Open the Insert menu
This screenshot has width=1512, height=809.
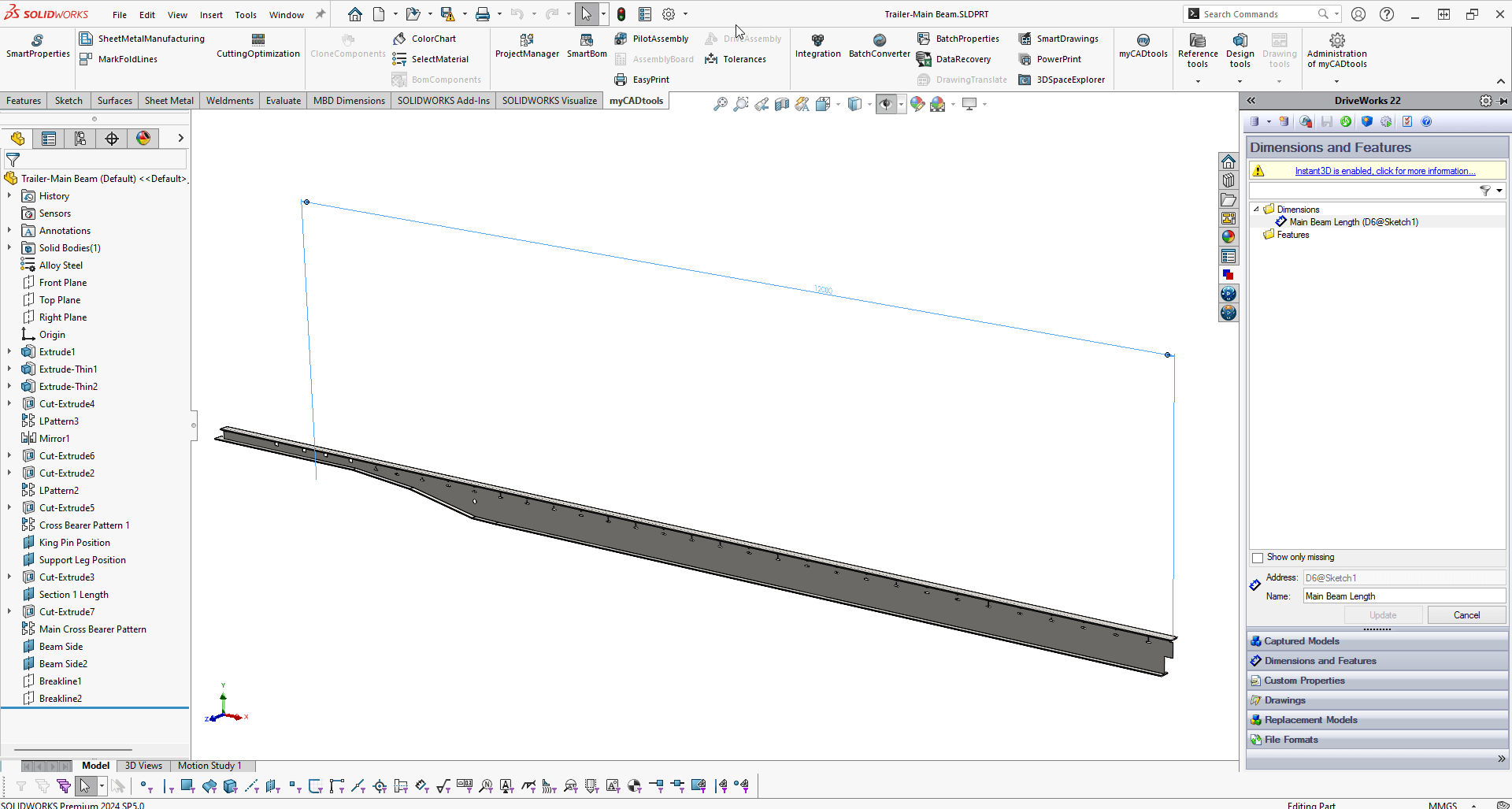click(211, 14)
